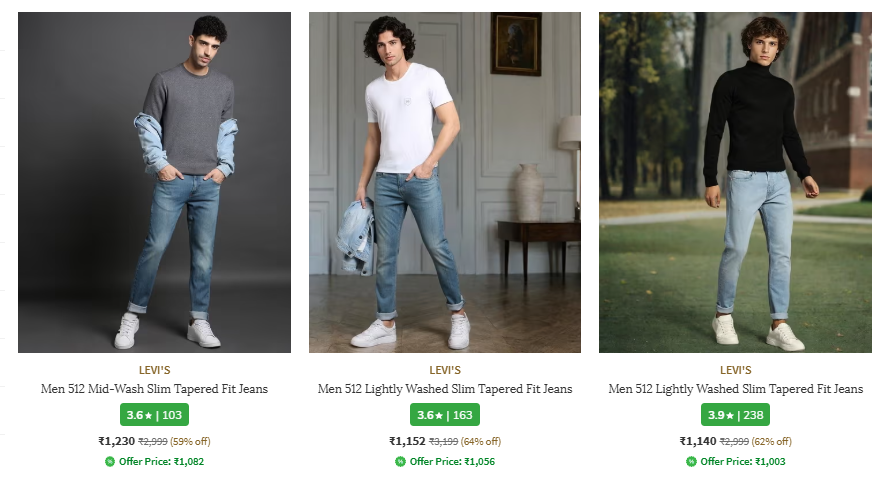Click the green offer icon beside ₹1,056

(x=400, y=462)
